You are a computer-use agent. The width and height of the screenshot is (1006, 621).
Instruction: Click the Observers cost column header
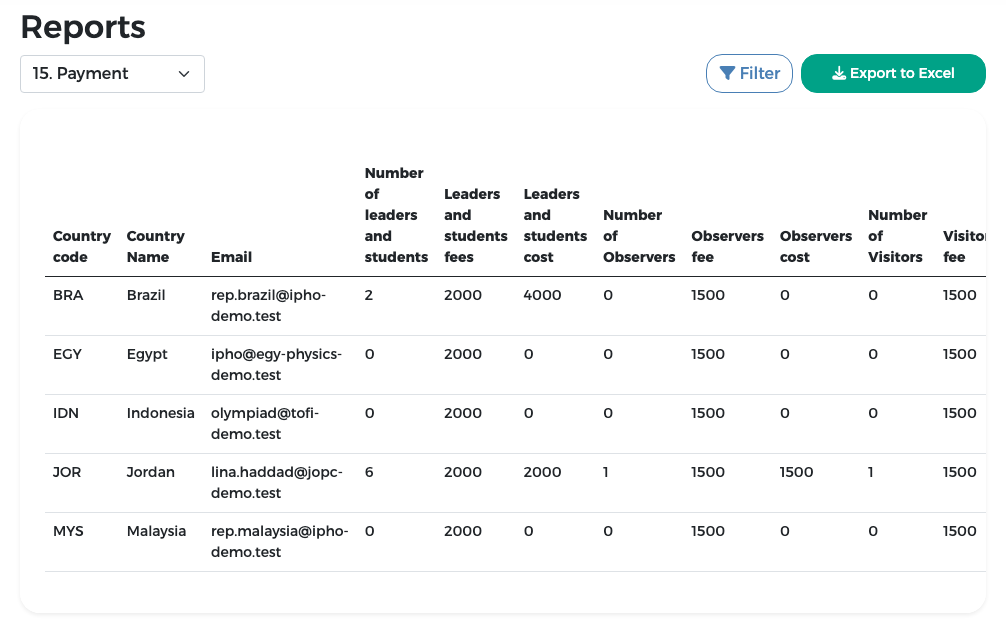point(816,246)
